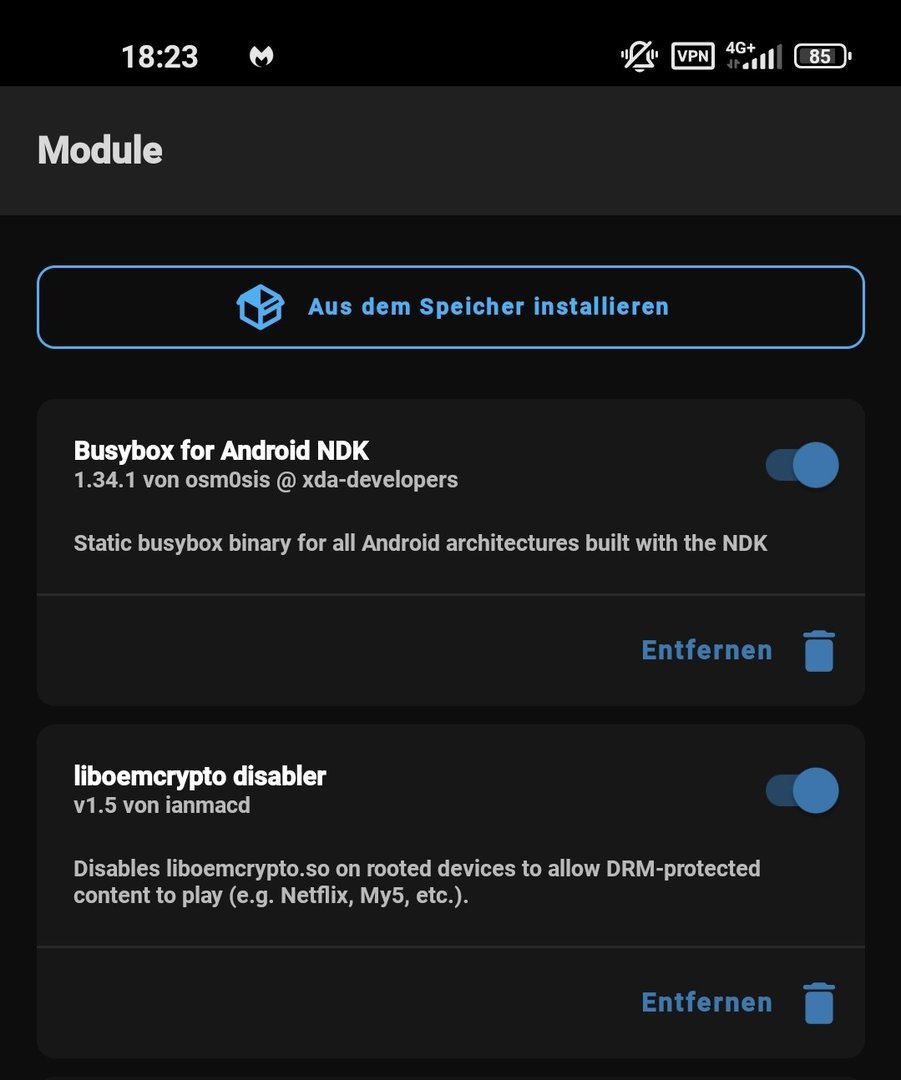
Task: Toggle off the liboemcrypto disabler module
Action: (803, 791)
